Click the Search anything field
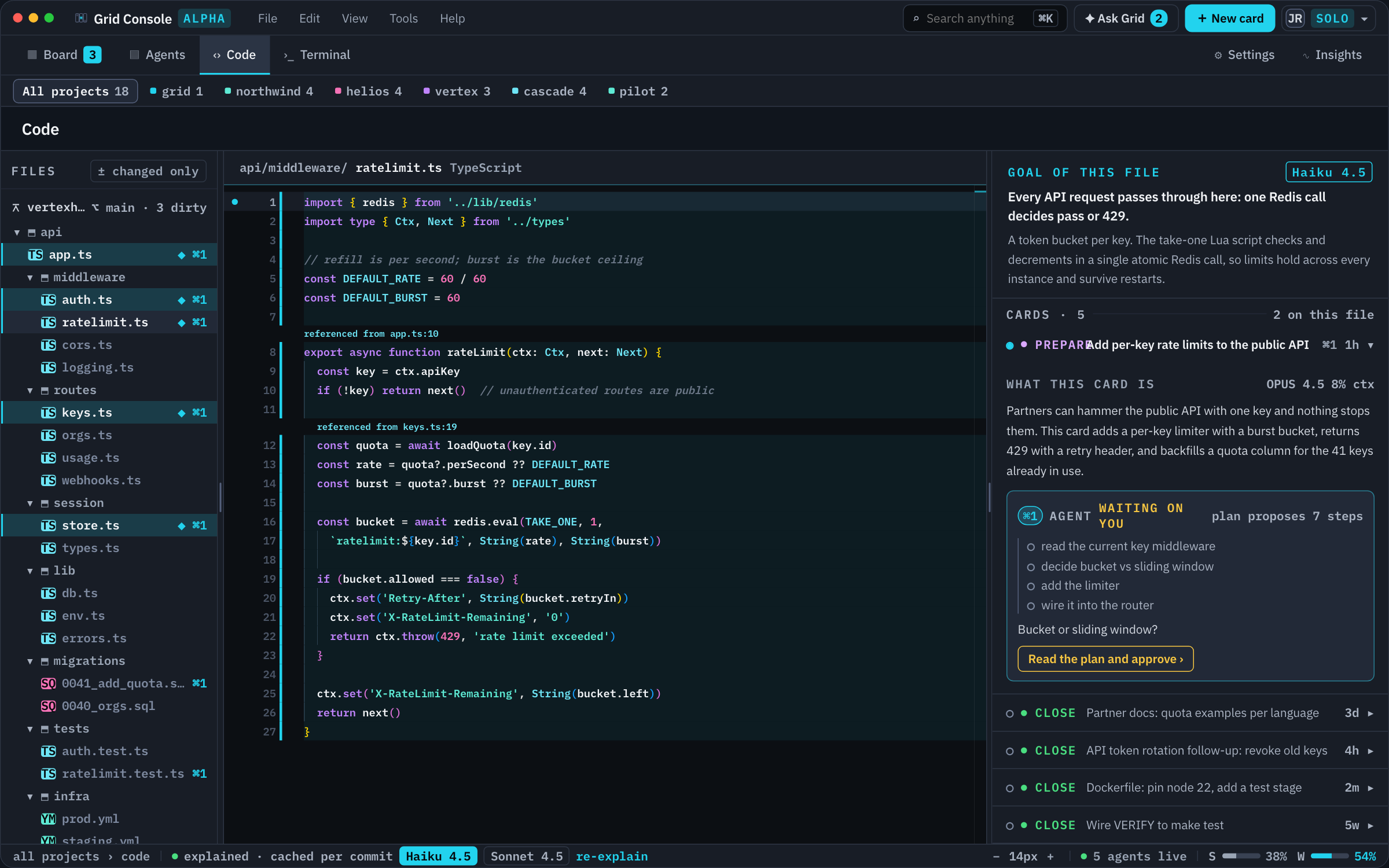 985,19
